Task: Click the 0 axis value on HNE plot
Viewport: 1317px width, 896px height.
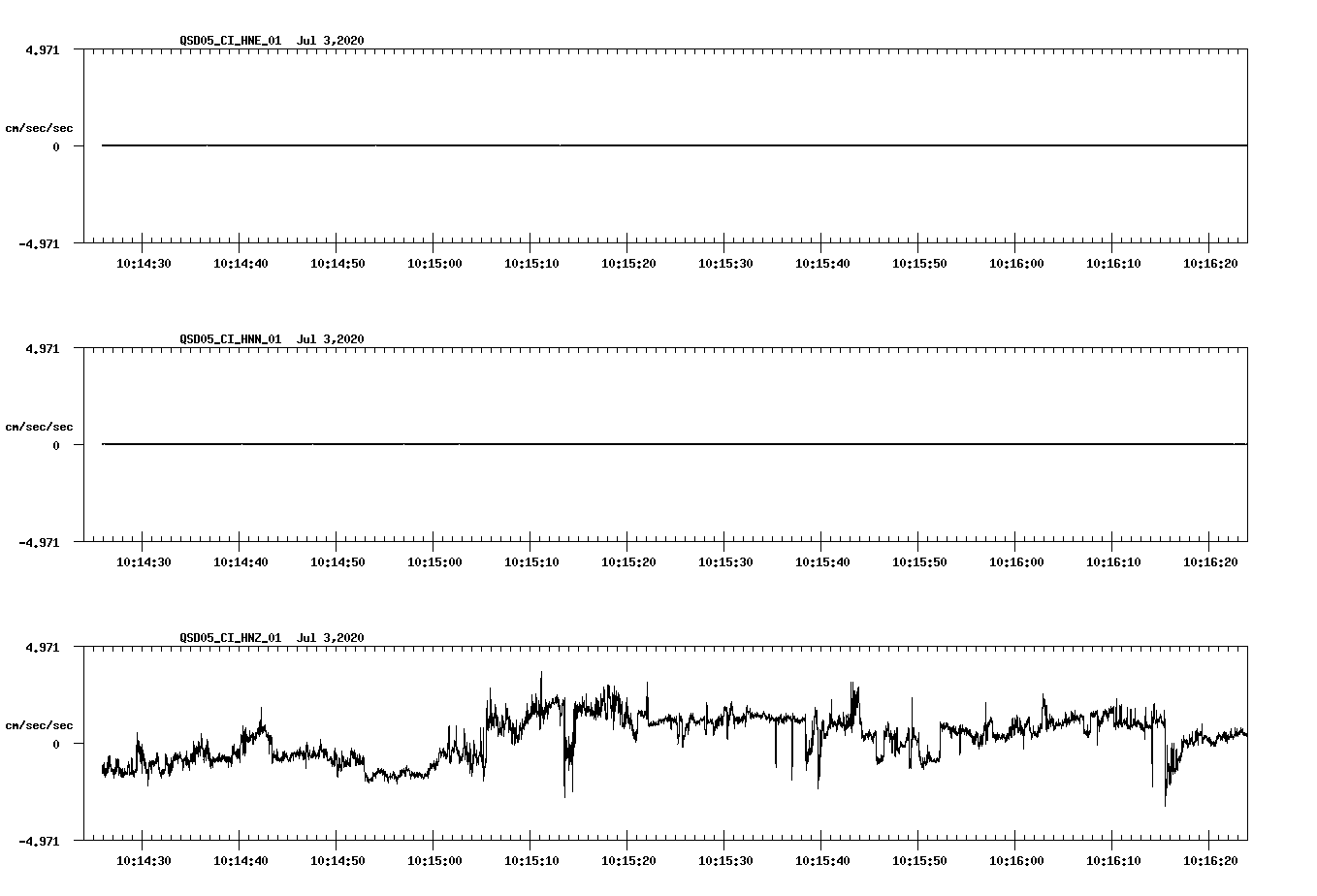Action: pyautogui.click(x=56, y=146)
